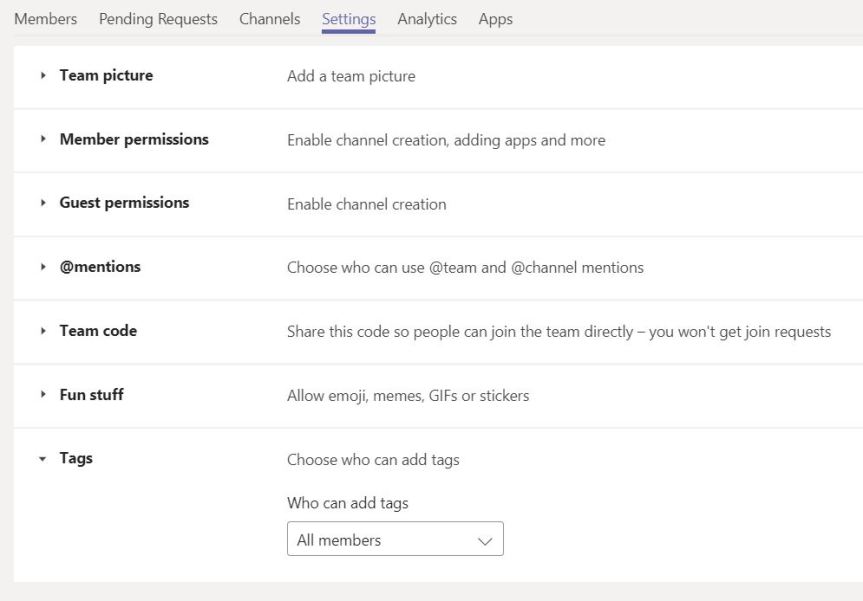This screenshot has width=863, height=601.
Task: Click 'Enable channel creation, adding apps and more'
Action: click(x=446, y=140)
